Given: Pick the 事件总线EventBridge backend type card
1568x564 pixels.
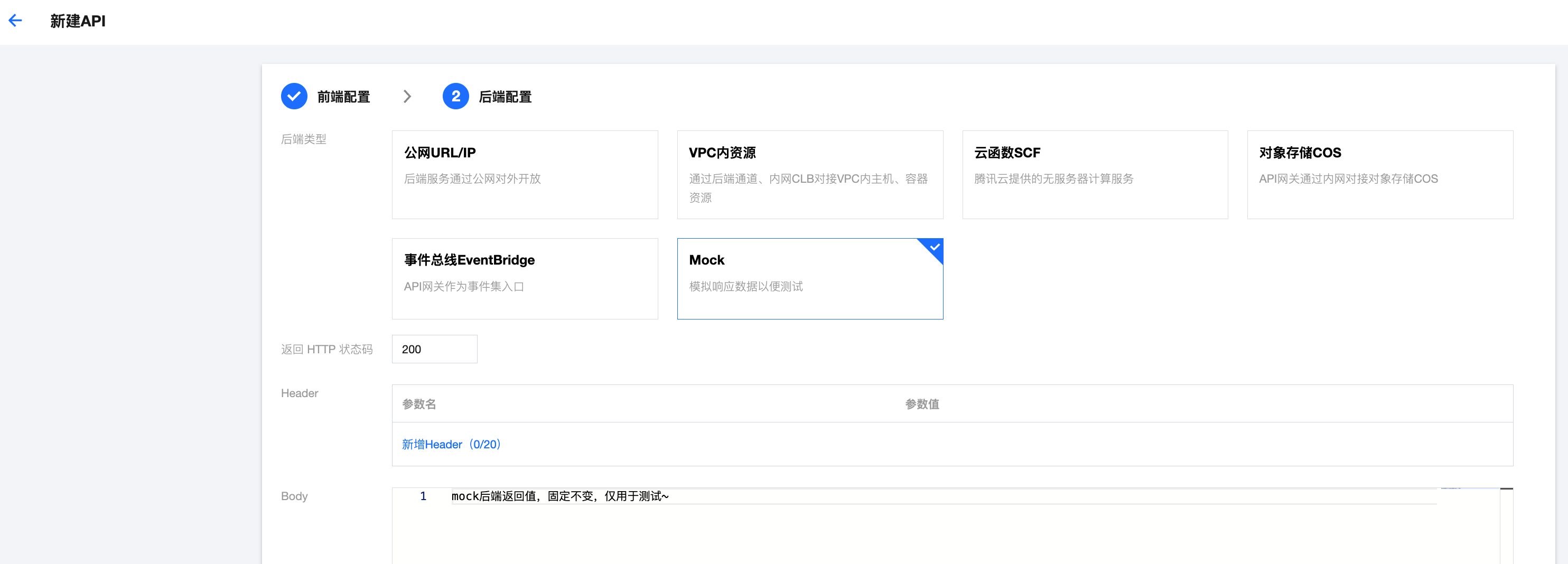Looking at the screenshot, I should [525, 279].
